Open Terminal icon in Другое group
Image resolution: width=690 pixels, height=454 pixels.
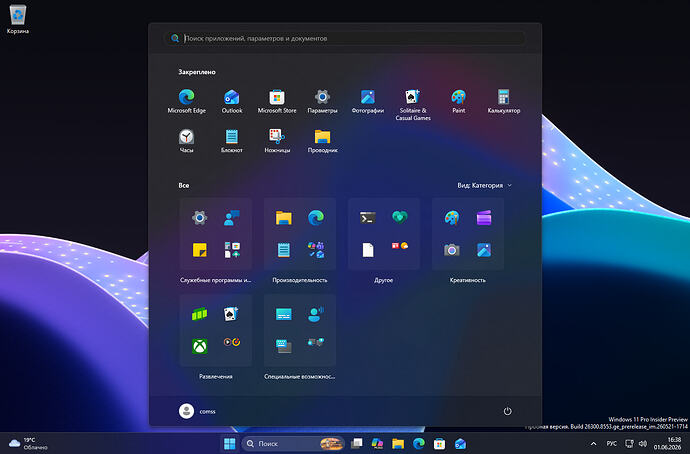coord(368,217)
